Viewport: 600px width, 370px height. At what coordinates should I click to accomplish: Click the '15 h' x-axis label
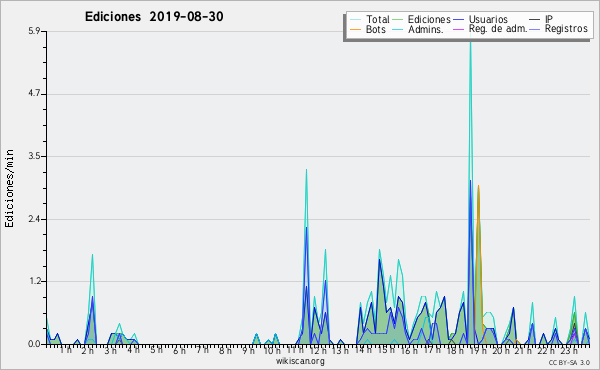tap(386, 350)
